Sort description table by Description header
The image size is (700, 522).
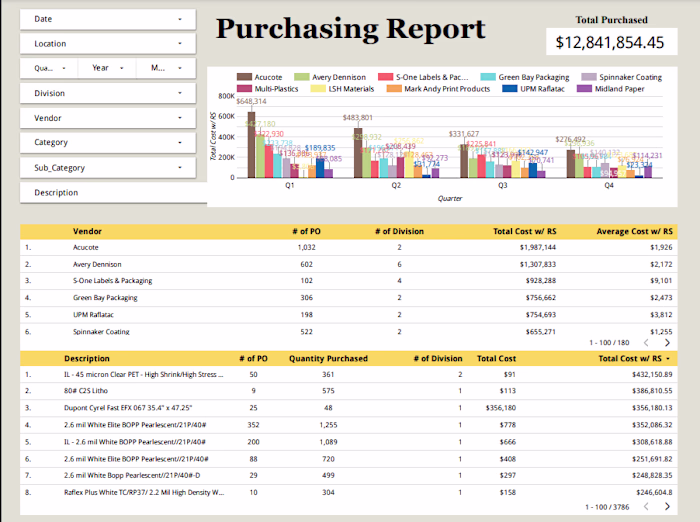(x=87, y=359)
